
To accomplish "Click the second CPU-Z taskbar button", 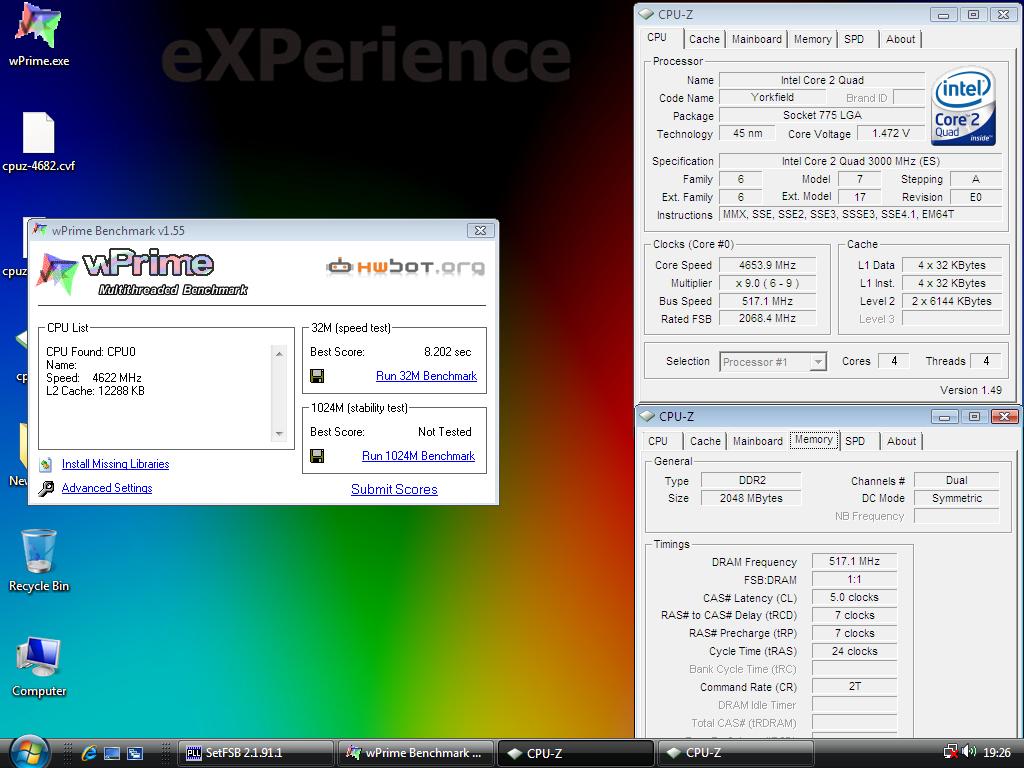I will (735, 753).
